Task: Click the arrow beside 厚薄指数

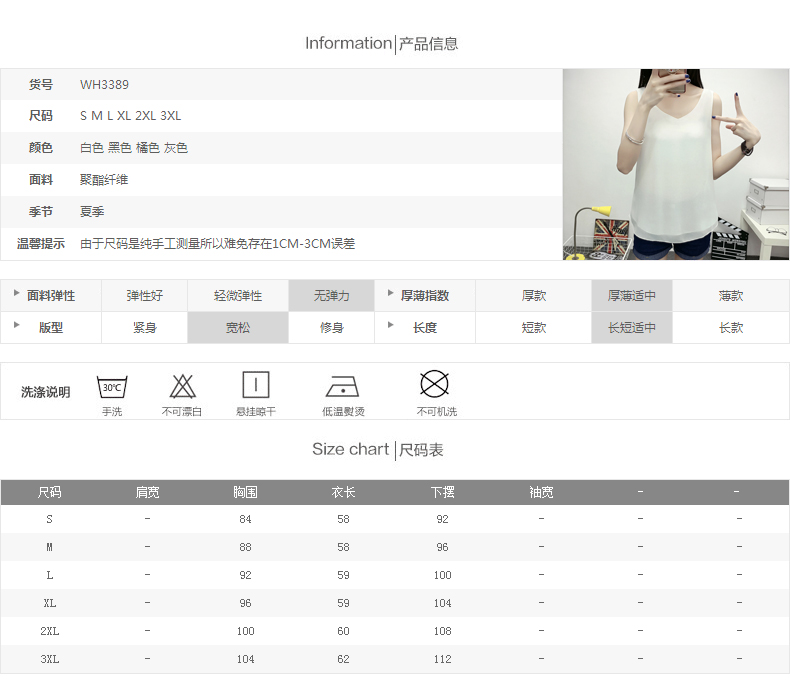Action: (x=391, y=294)
